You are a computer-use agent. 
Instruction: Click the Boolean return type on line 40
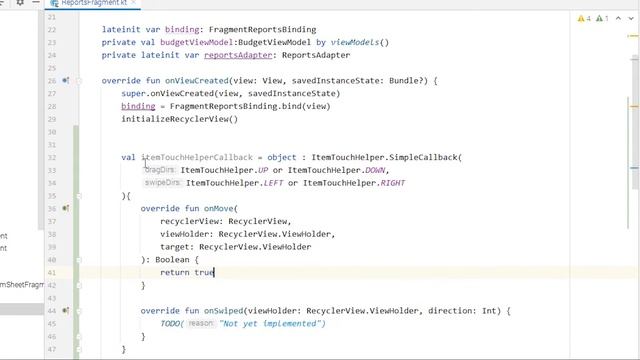point(172,260)
